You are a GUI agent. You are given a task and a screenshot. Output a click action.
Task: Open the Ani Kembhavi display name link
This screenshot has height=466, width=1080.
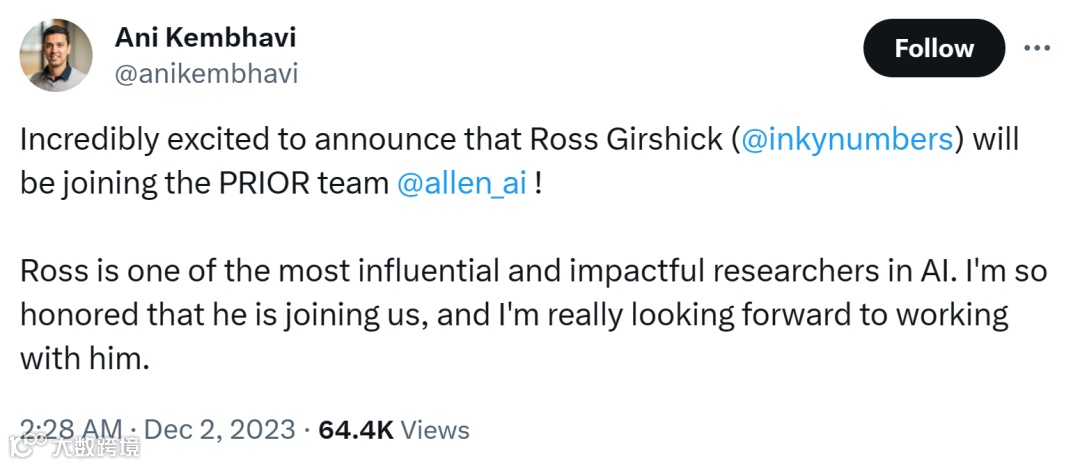(205, 37)
